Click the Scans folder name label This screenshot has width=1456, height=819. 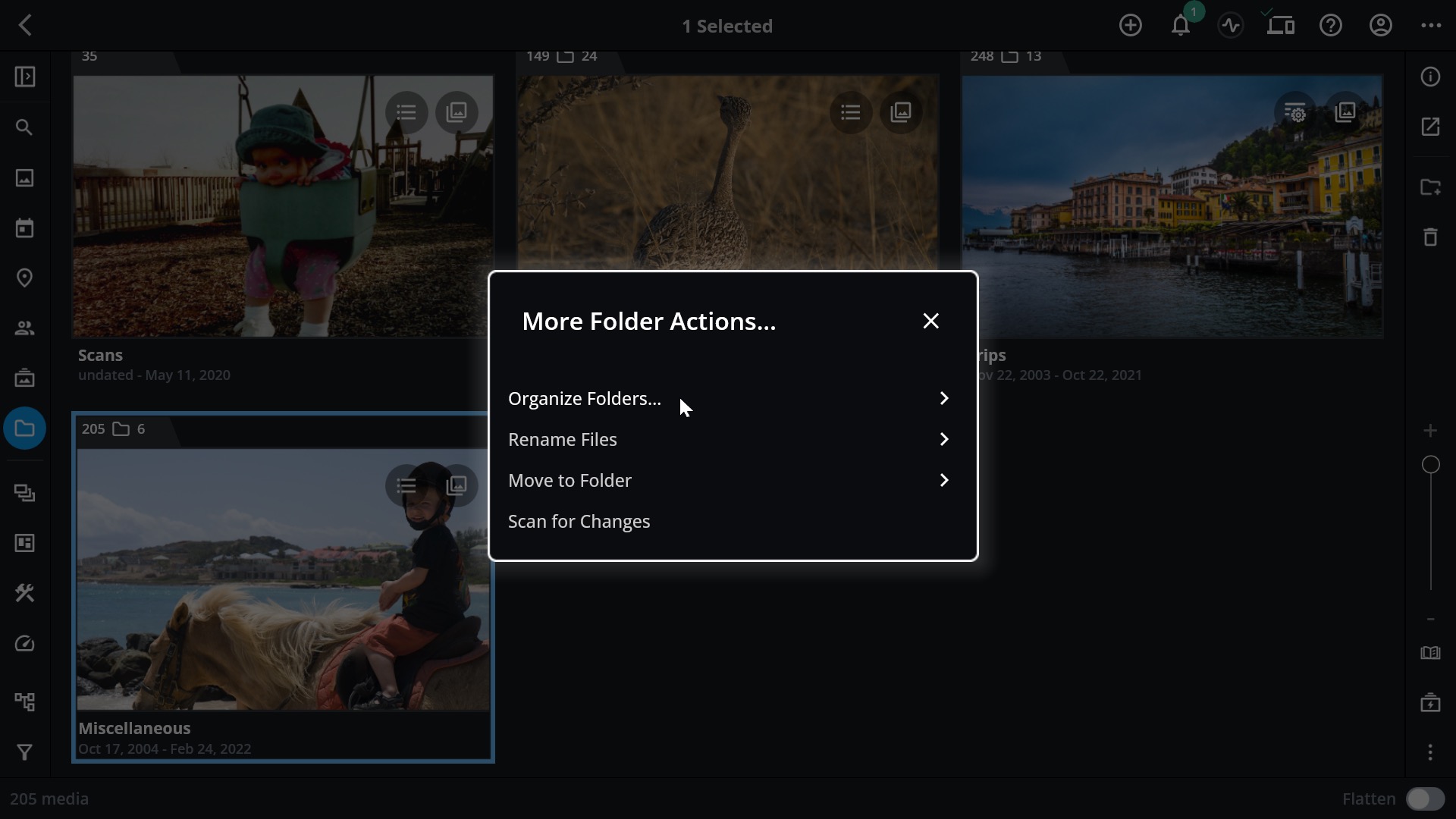click(x=100, y=355)
